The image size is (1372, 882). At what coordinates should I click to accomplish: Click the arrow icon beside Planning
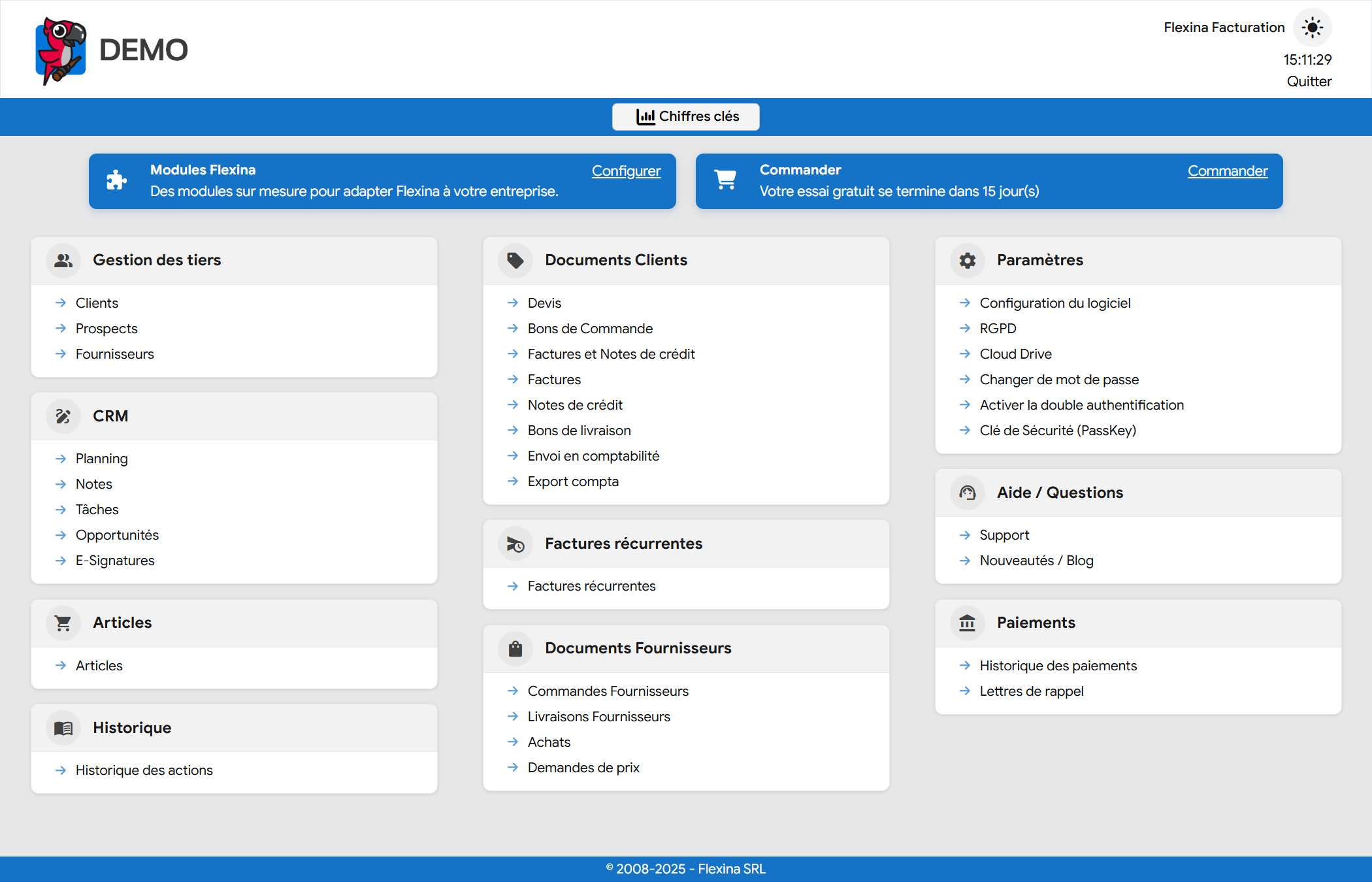pyautogui.click(x=60, y=458)
